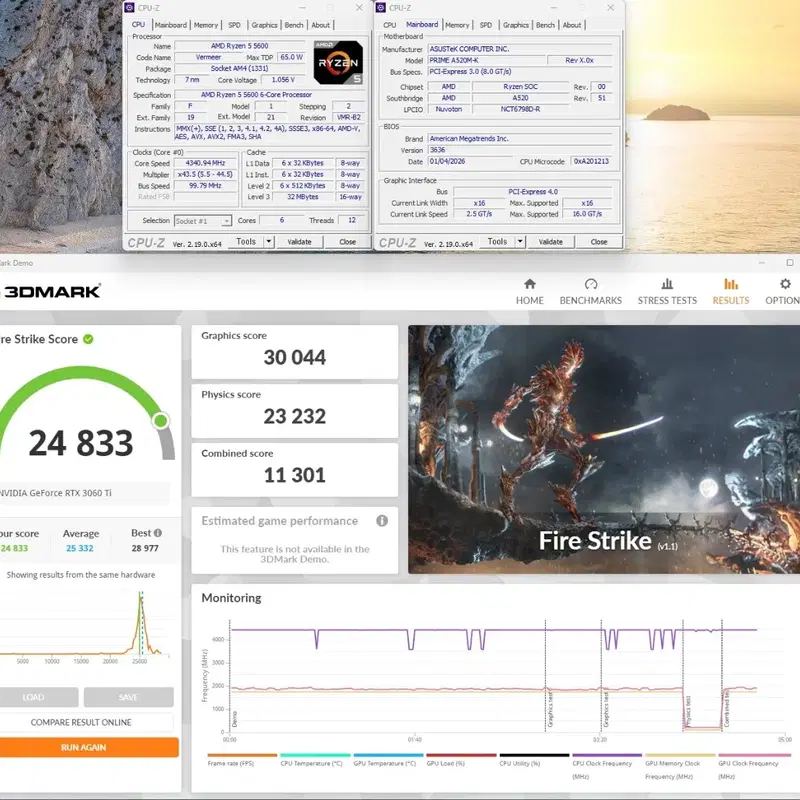Click the CPU-Z app icon in right window title bar
800x800 pixels.
click(381, 7)
